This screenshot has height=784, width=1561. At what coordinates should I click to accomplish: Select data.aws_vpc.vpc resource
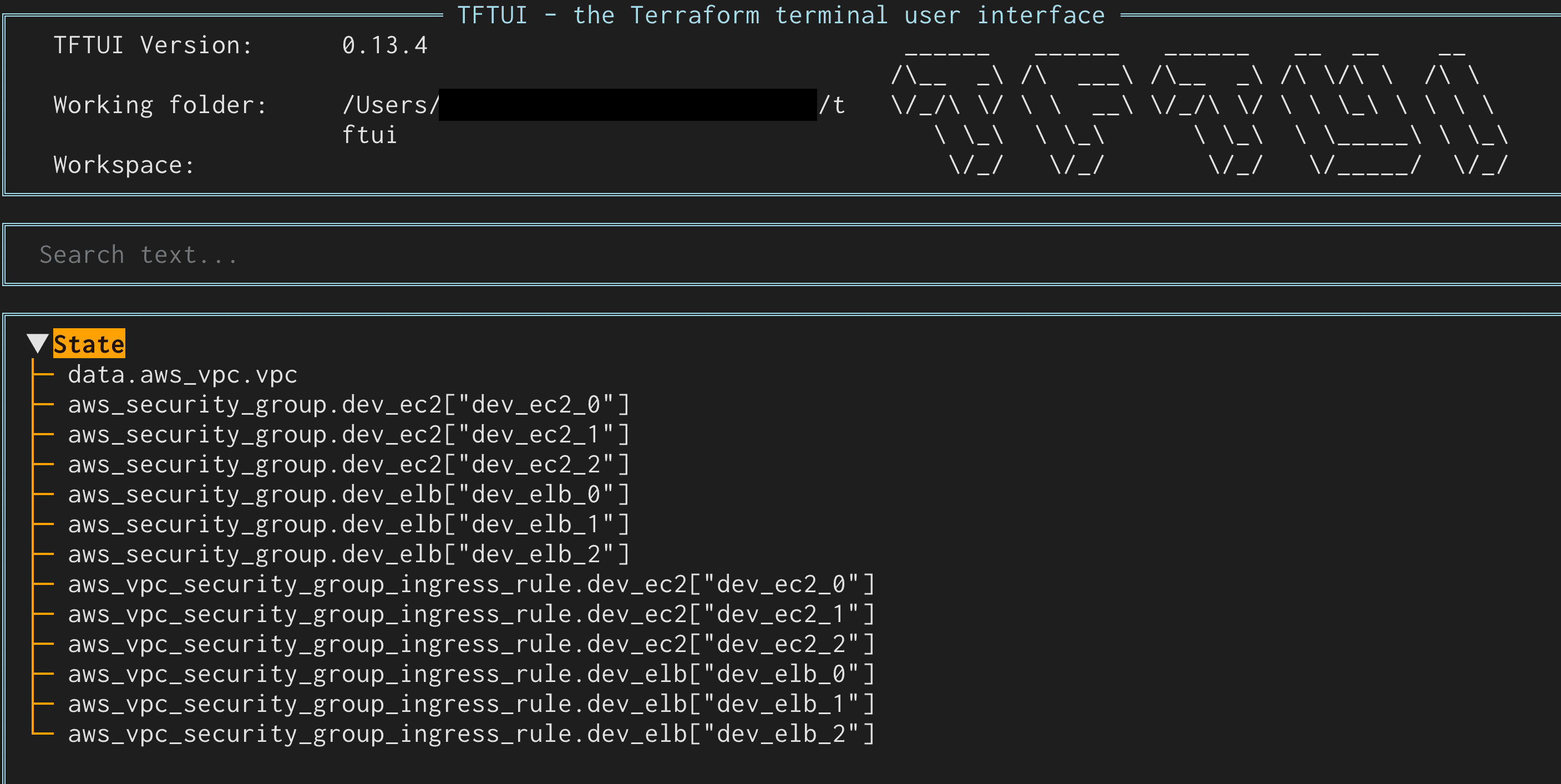click(x=183, y=374)
